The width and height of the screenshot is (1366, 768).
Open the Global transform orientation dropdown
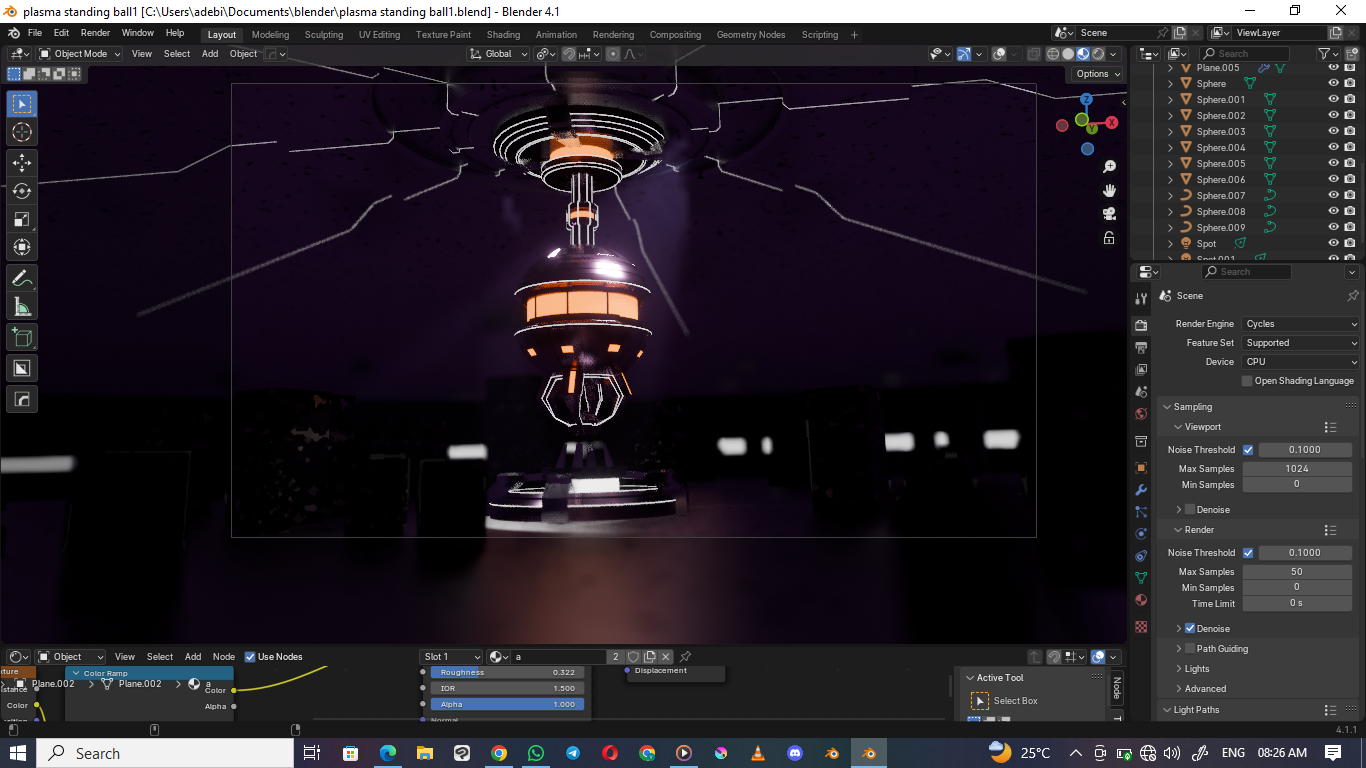tap(499, 54)
